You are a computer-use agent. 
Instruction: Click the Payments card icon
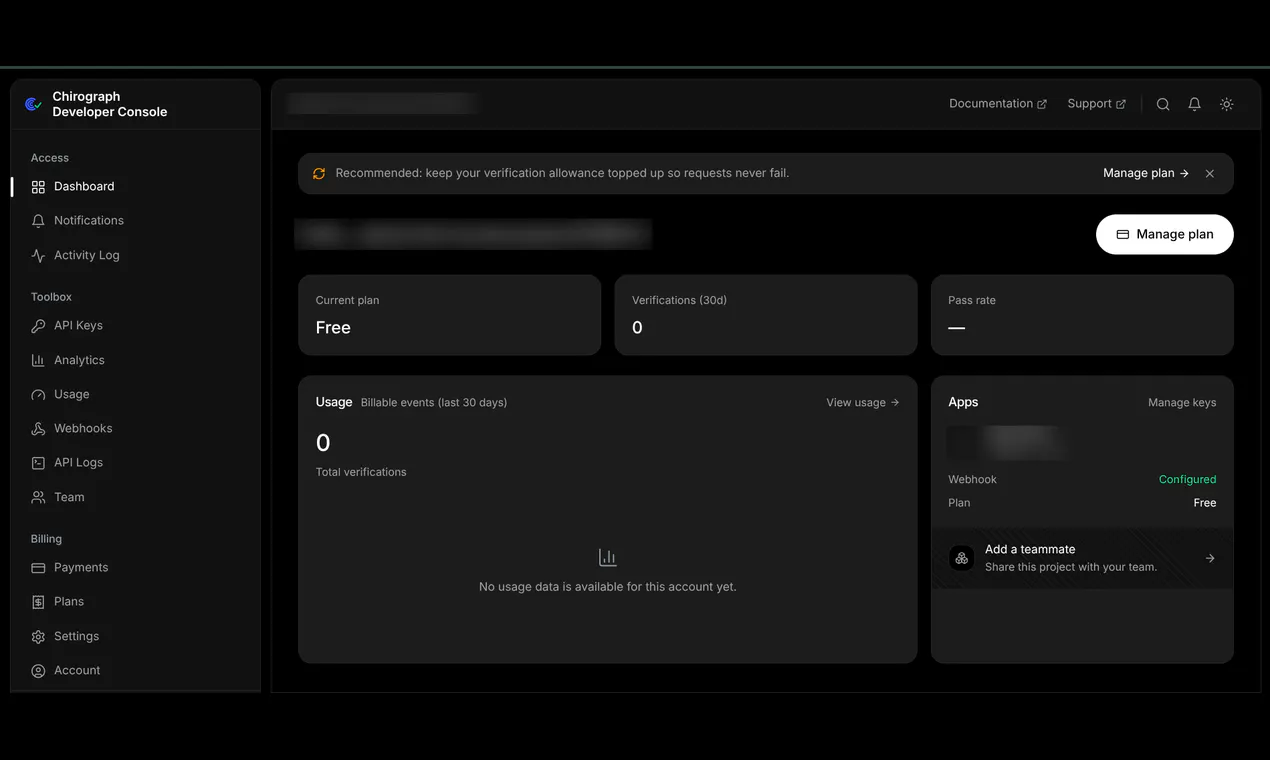(38, 568)
